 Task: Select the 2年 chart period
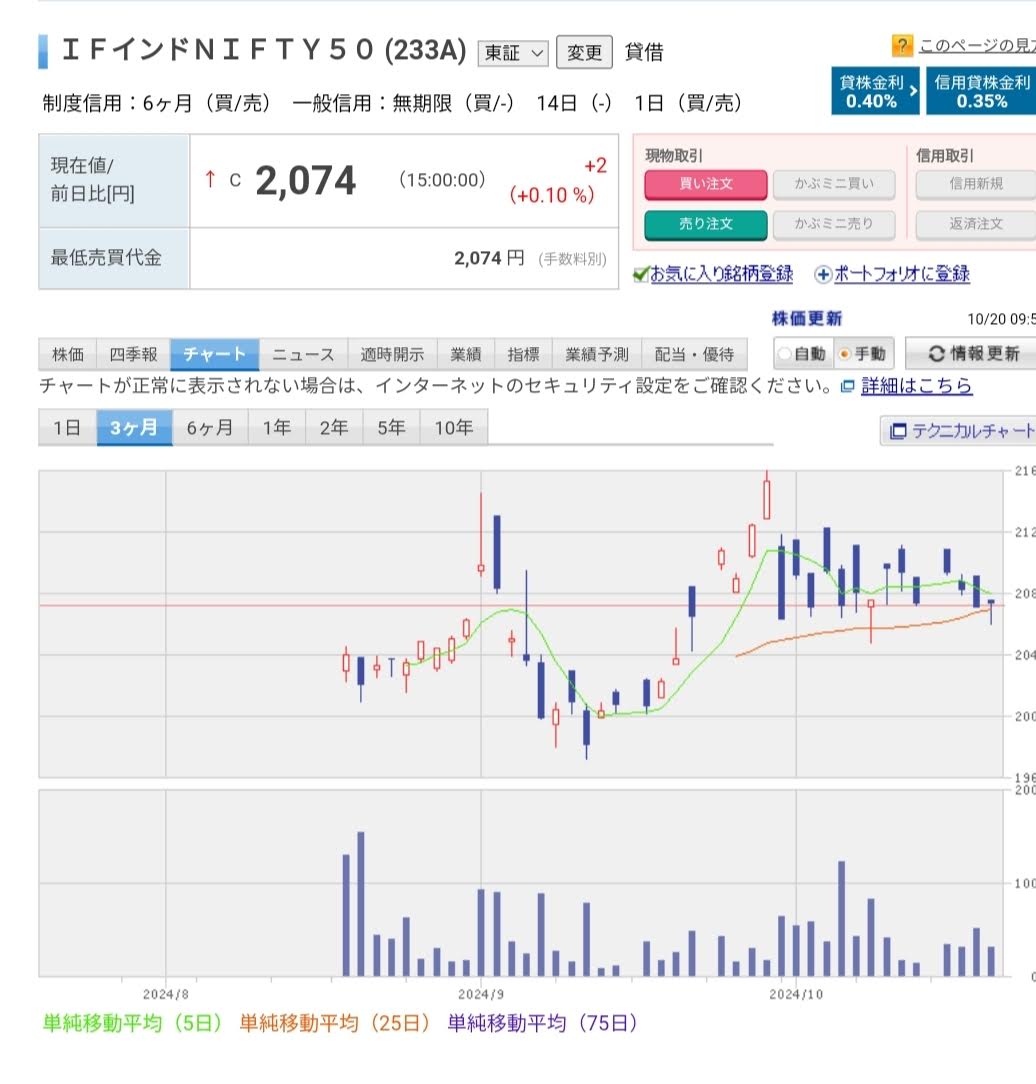click(334, 428)
